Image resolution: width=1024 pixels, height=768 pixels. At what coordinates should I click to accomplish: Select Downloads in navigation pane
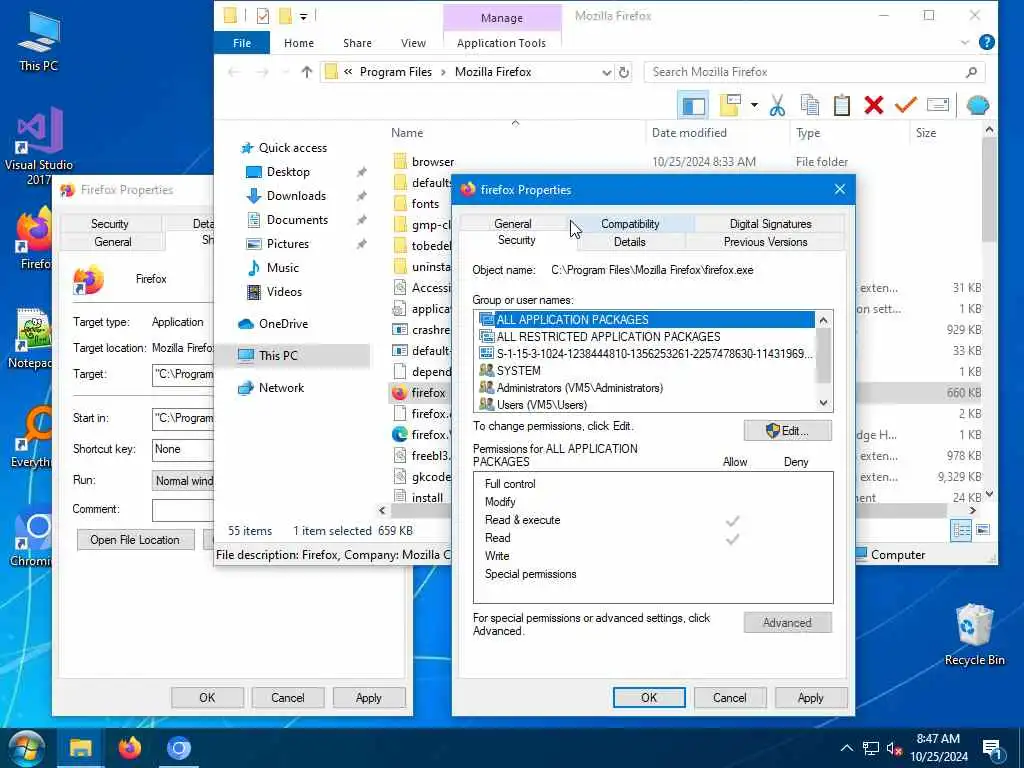[296, 196]
